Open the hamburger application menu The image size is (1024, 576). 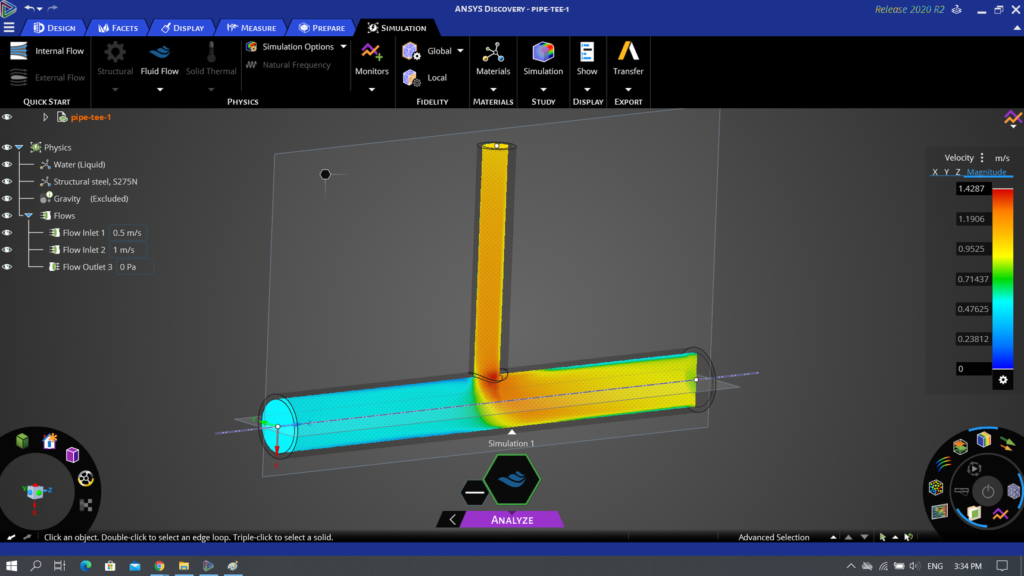click(x=9, y=27)
